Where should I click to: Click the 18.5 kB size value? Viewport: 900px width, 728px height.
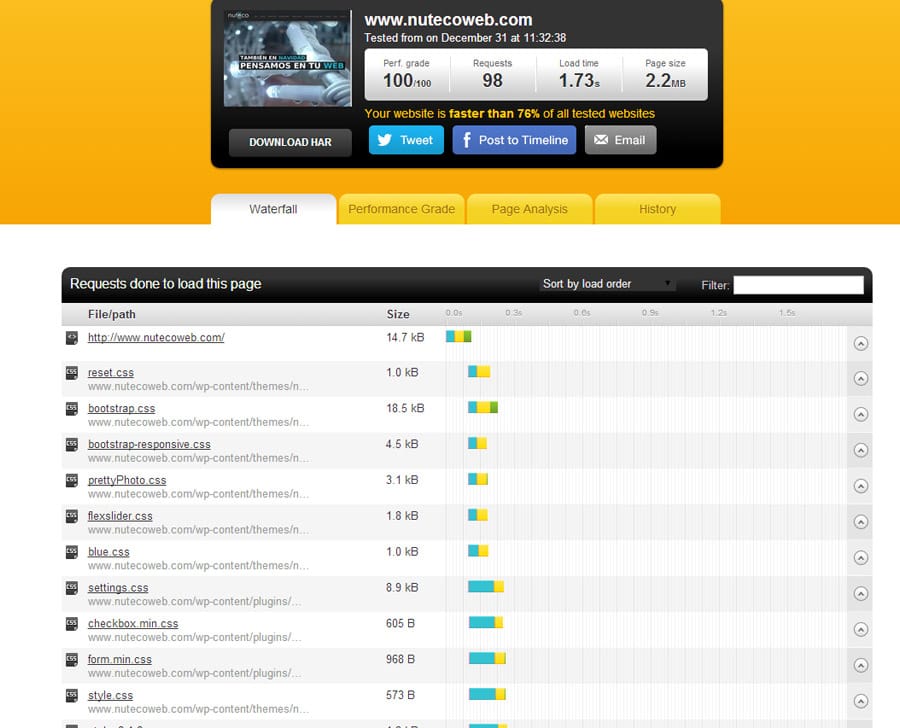[x=405, y=408]
